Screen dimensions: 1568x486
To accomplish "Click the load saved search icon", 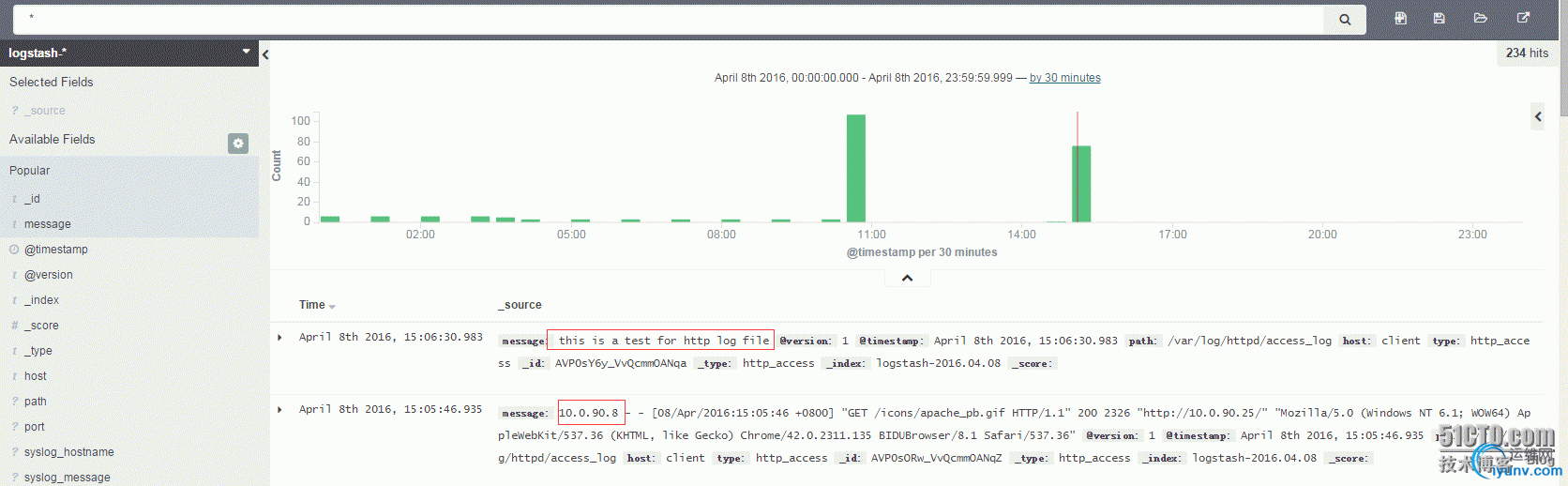I will point(1480,18).
